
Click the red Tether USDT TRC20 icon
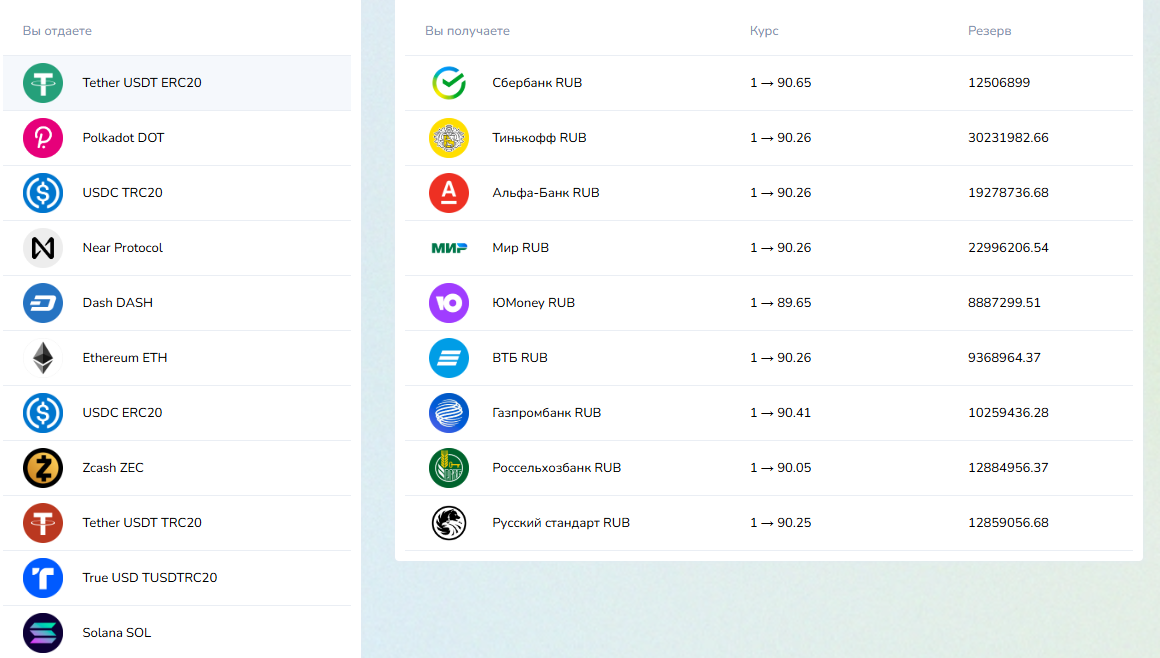(x=43, y=523)
